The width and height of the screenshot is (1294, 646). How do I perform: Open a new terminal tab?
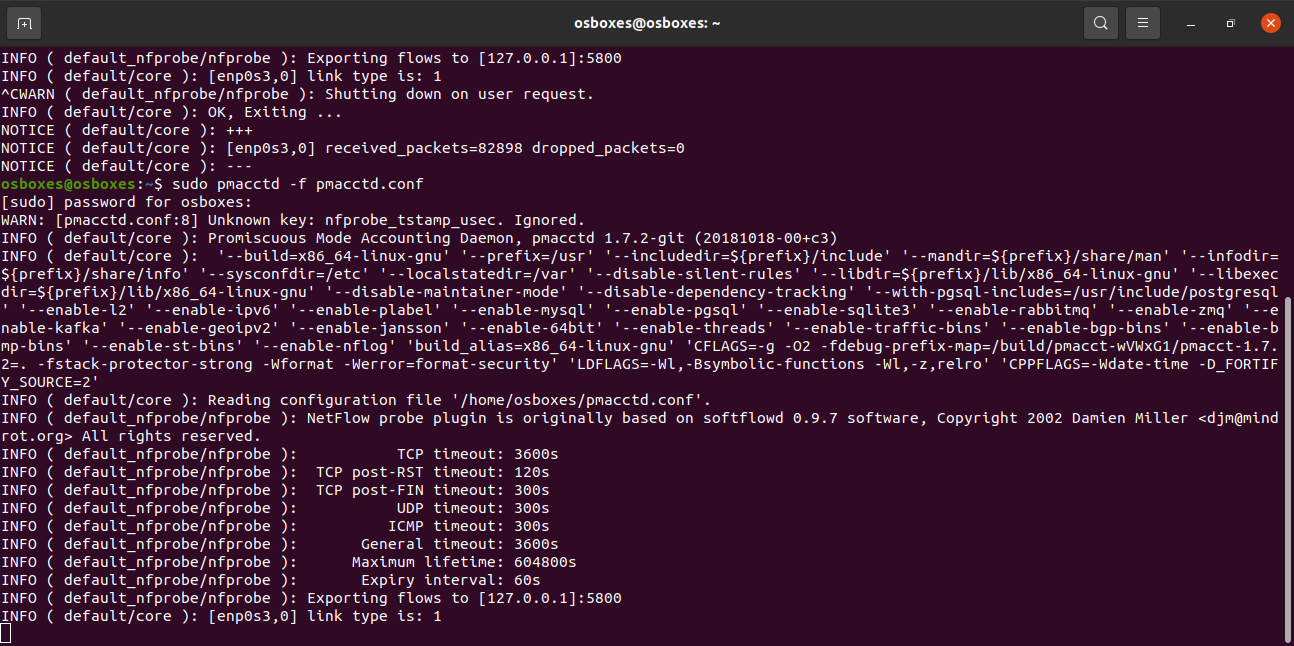point(24,21)
